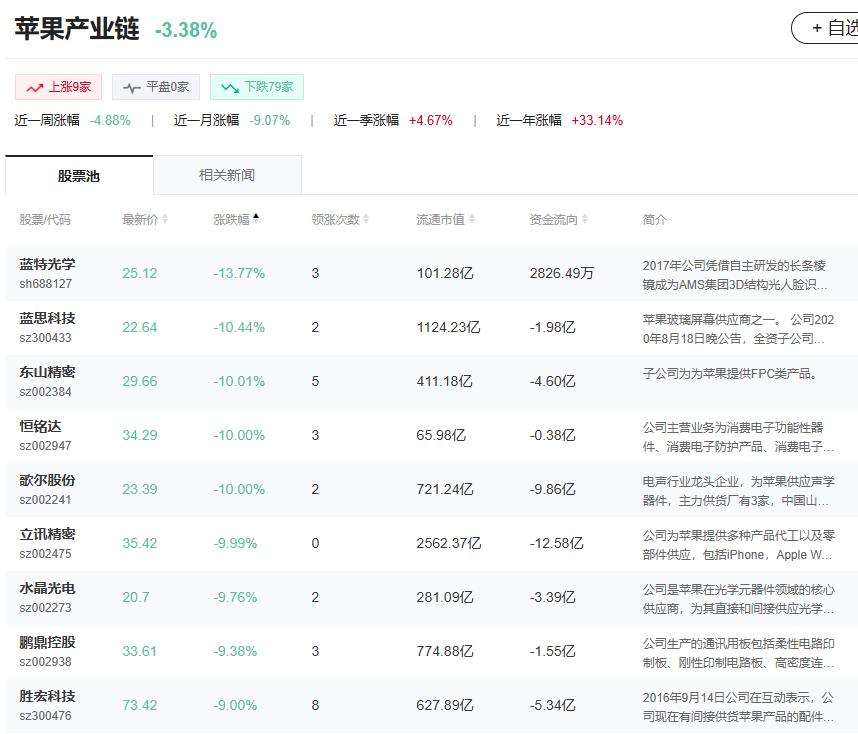Click the 平盘0家 flat stocks filter
Viewport: 858px width, 734px height.
[156, 87]
